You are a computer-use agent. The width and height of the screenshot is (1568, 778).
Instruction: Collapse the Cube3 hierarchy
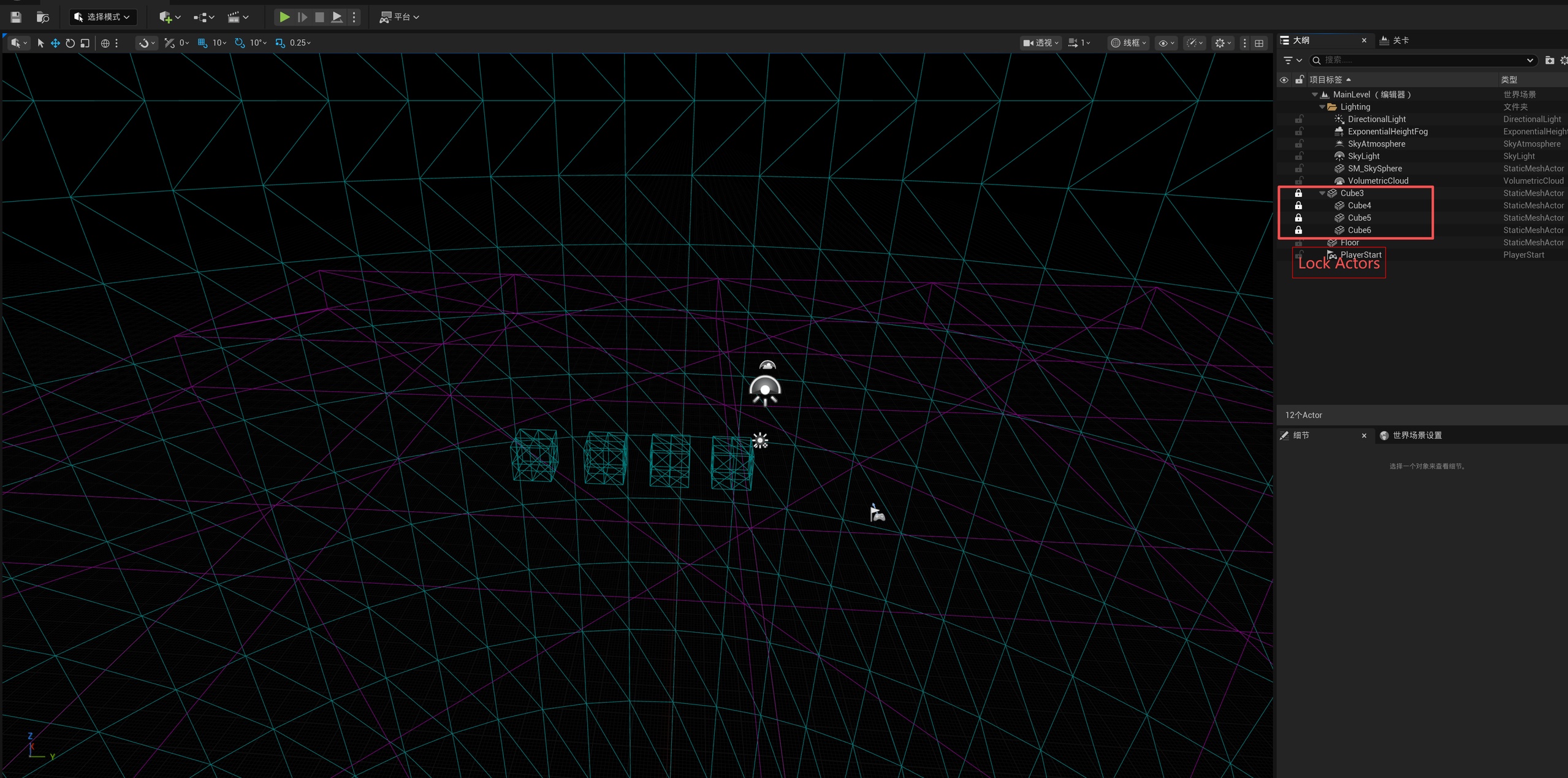[1322, 193]
